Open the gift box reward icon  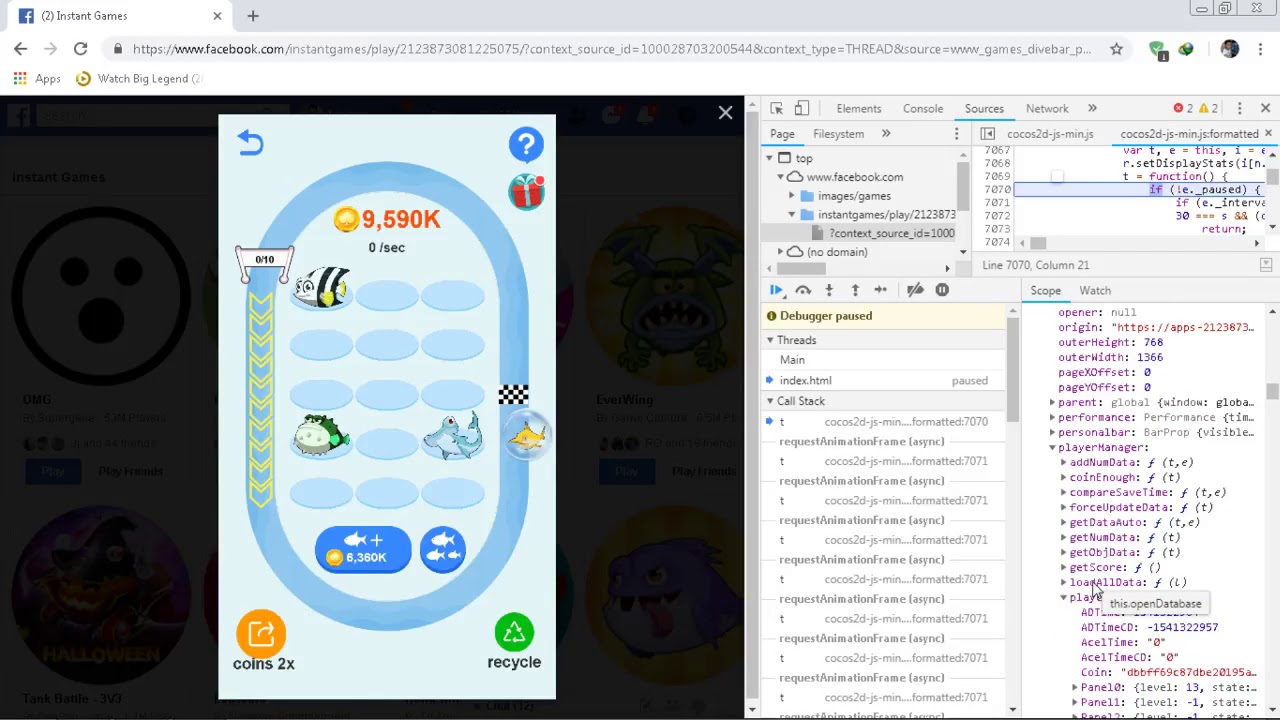(x=526, y=190)
